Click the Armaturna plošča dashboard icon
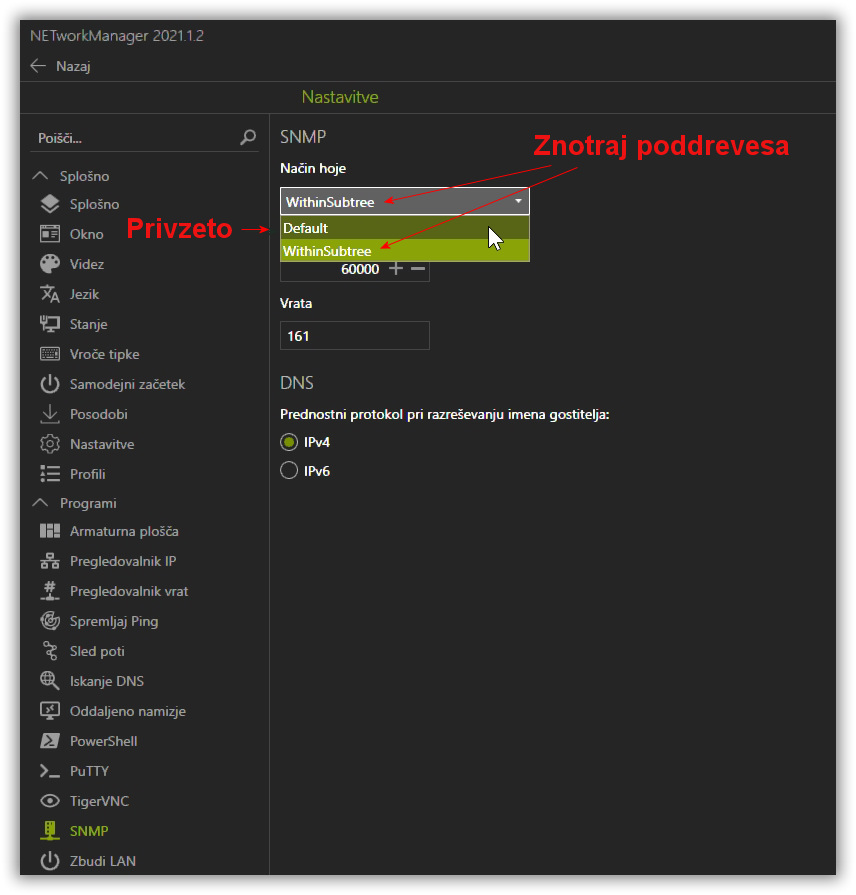This screenshot has width=856, height=895. (x=50, y=531)
